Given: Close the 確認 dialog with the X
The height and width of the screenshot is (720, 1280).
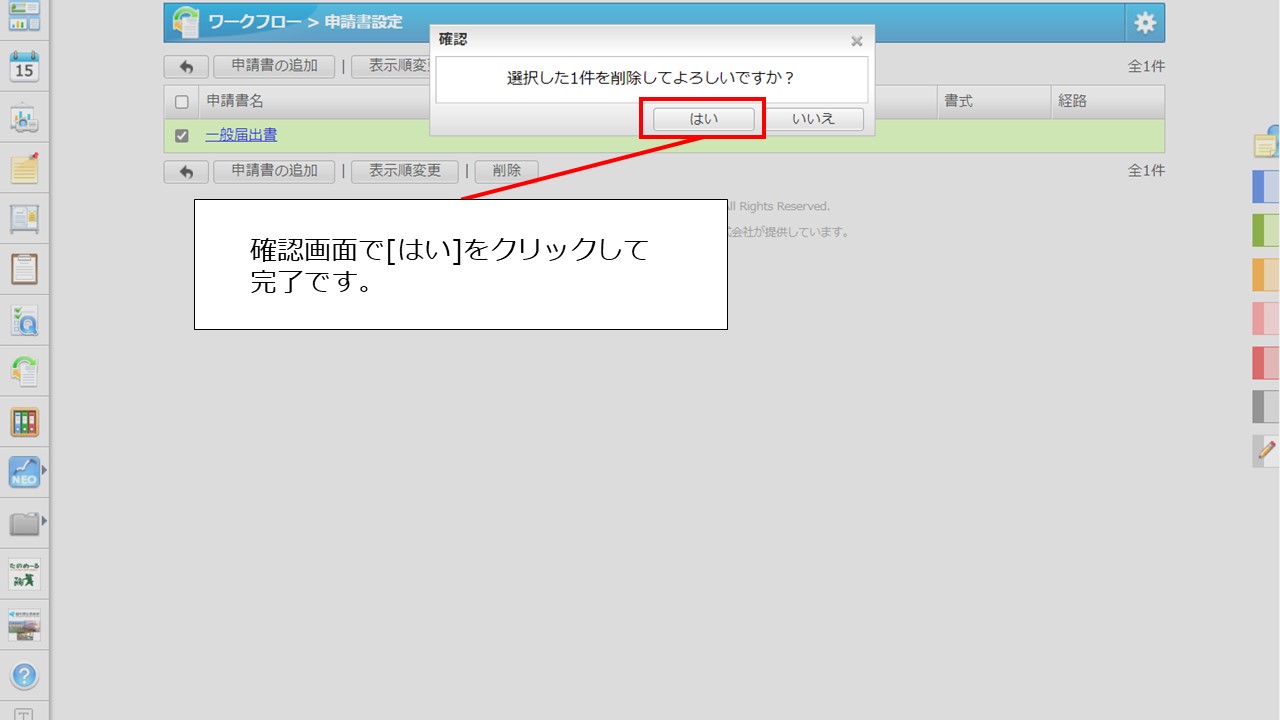Looking at the screenshot, I should click(856, 41).
